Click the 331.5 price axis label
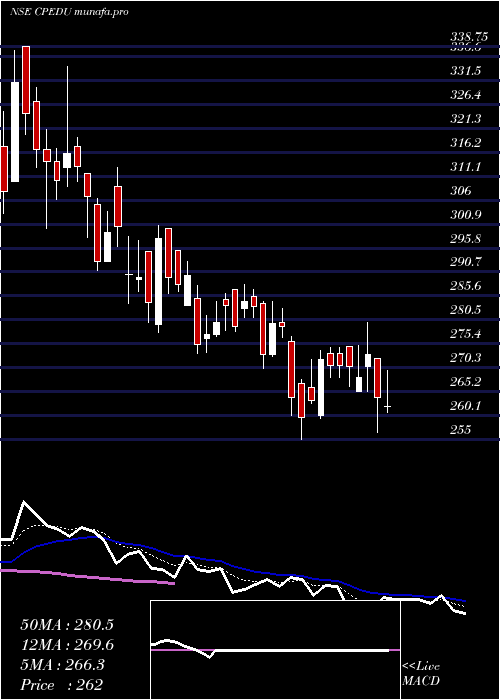The height and width of the screenshot is (700, 500). tap(466, 71)
